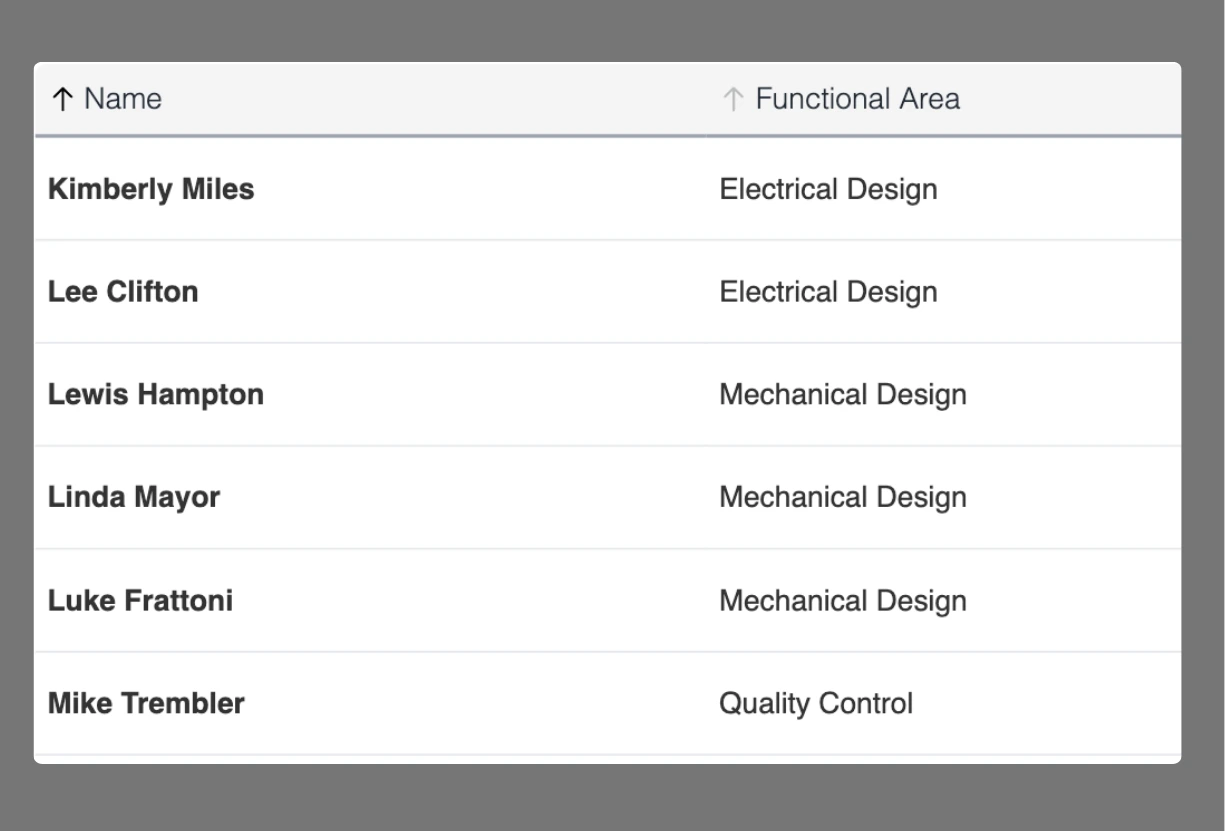Click the Lewis Hampton name cell
The image size is (1225, 831).
pos(156,395)
